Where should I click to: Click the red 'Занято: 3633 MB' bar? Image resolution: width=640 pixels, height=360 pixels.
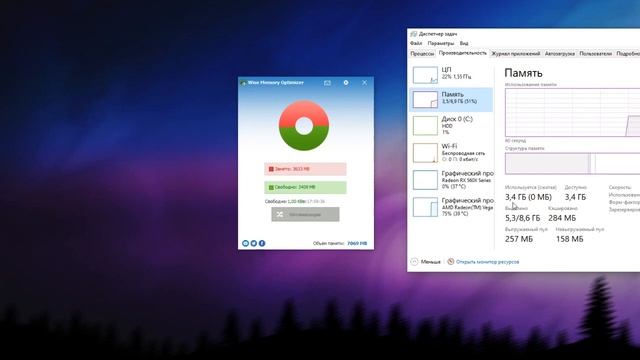point(305,169)
